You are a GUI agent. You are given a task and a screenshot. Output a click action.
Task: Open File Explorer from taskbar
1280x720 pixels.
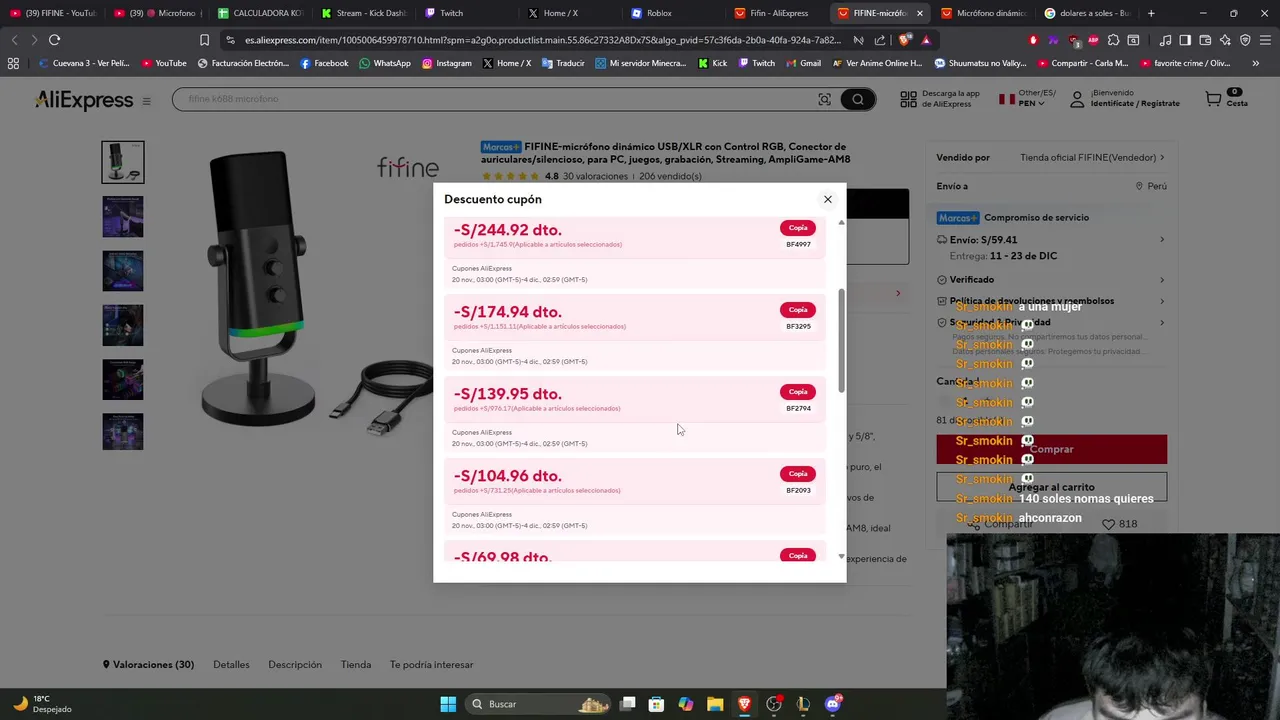715,704
